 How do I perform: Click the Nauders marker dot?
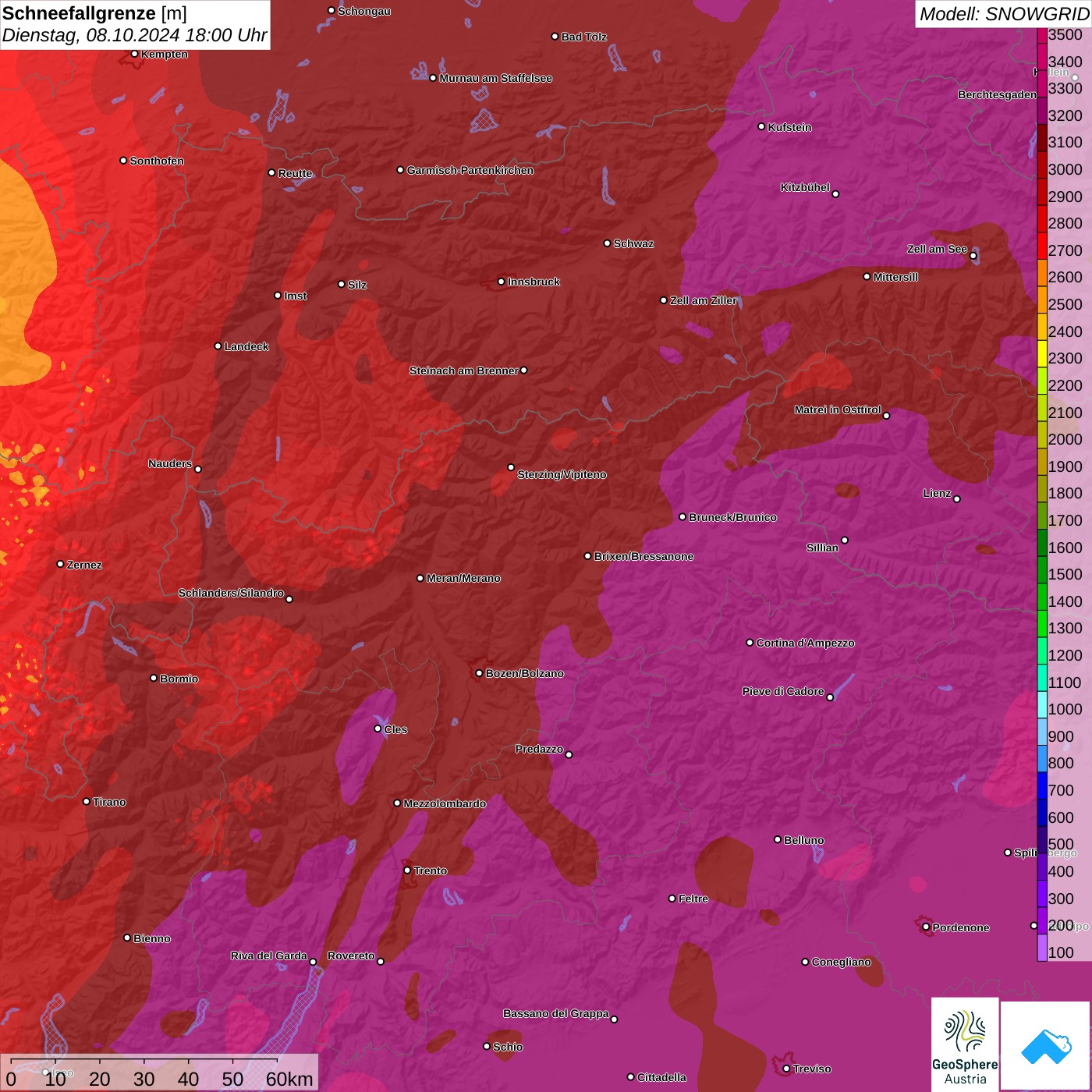click(x=198, y=470)
